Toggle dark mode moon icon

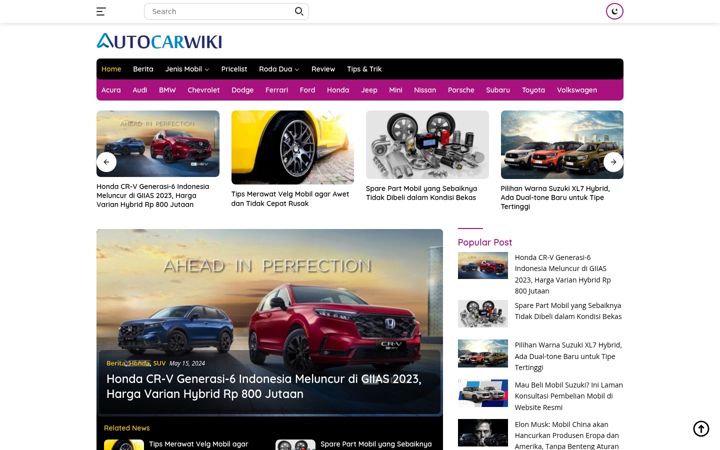click(614, 11)
